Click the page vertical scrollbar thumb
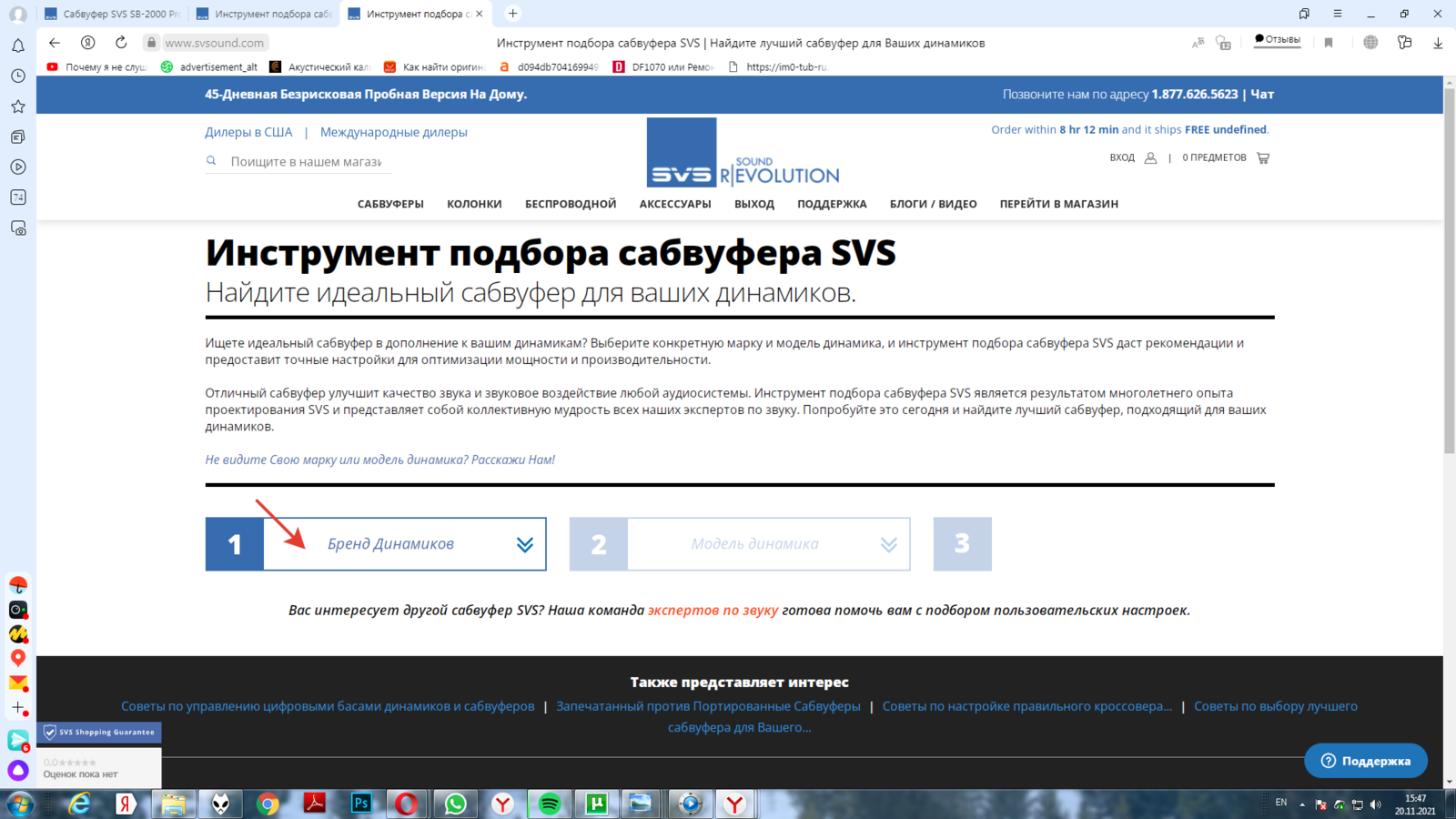 pyautogui.click(x=1450, y=270)
